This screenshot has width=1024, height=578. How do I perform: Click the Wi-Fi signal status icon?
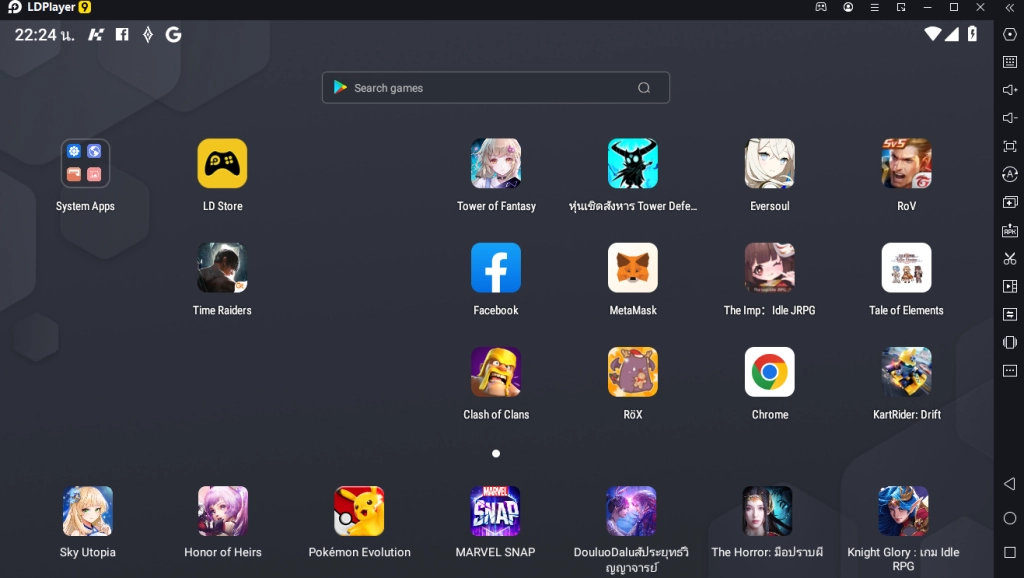click(x=933, y=34)
